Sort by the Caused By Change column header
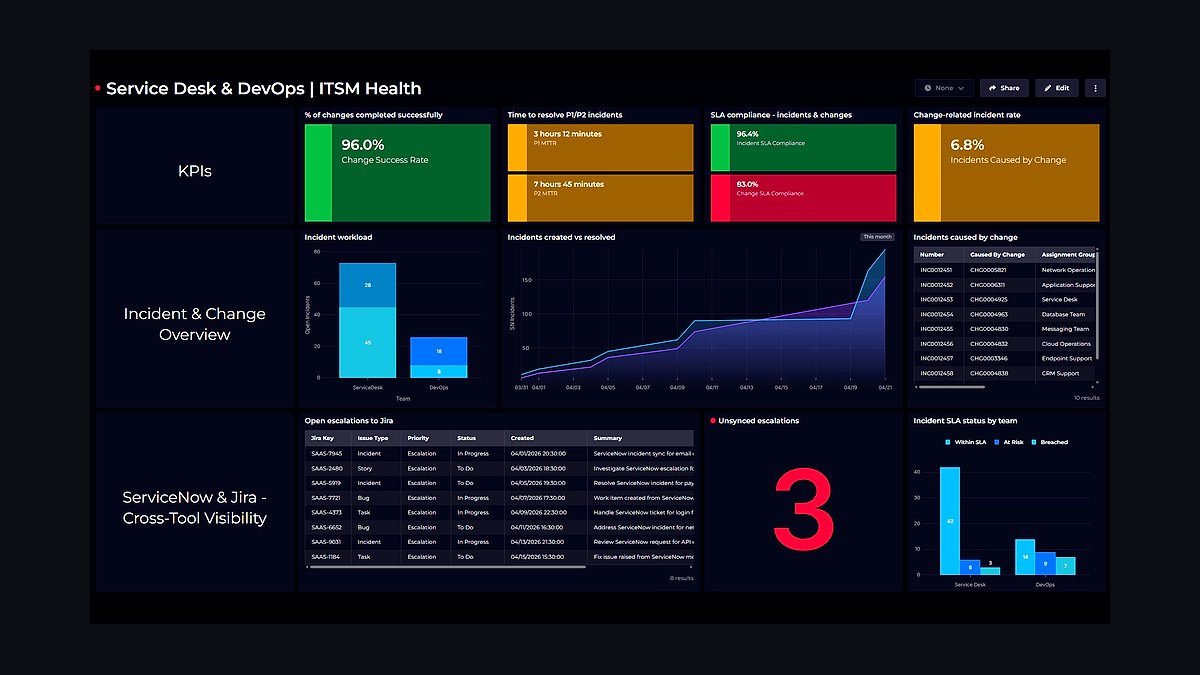This screenshot has height=675, width=1200. (x=1001, y=255)
